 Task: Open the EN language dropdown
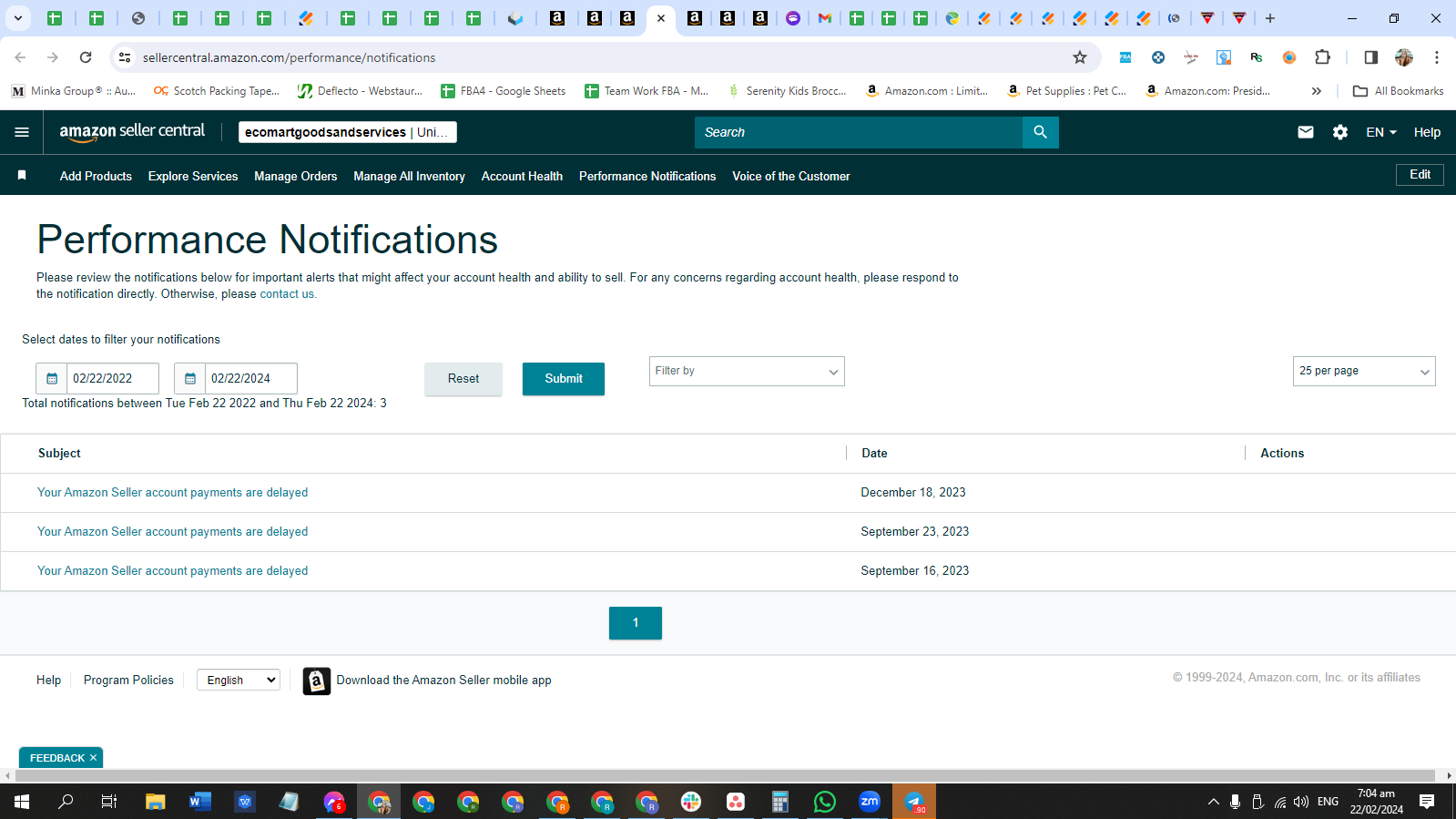[1381, 132]
